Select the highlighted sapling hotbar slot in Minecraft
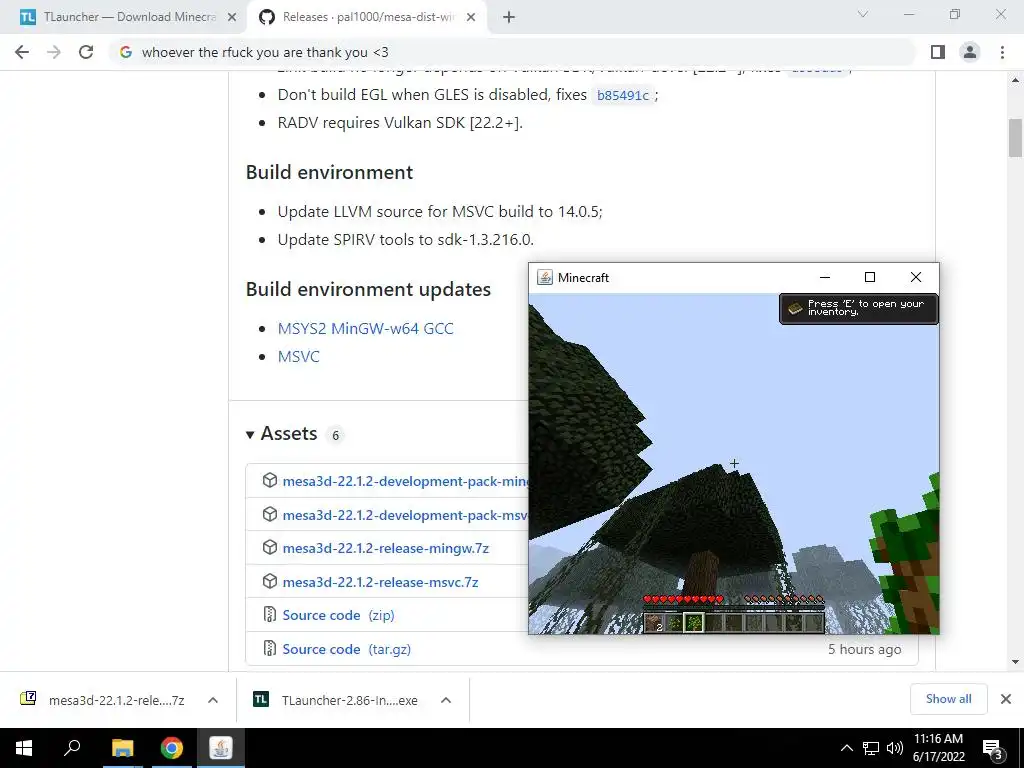 (x=694, y=623)
